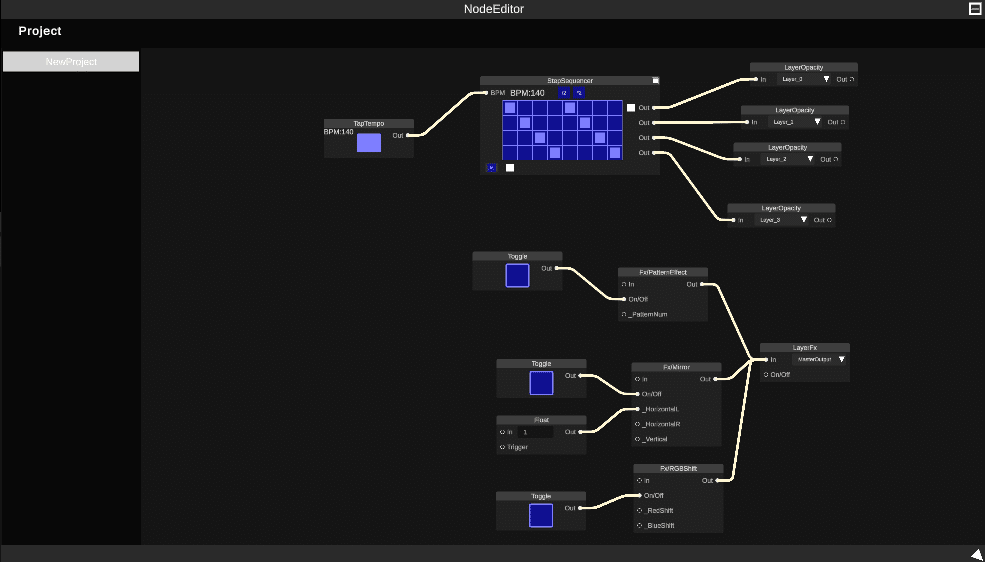Image resolution: width=985 pixels, height=562 pixels.
Task: Click the FxPatternEffect _PatternNum port
Action: (x=624, y=315)
